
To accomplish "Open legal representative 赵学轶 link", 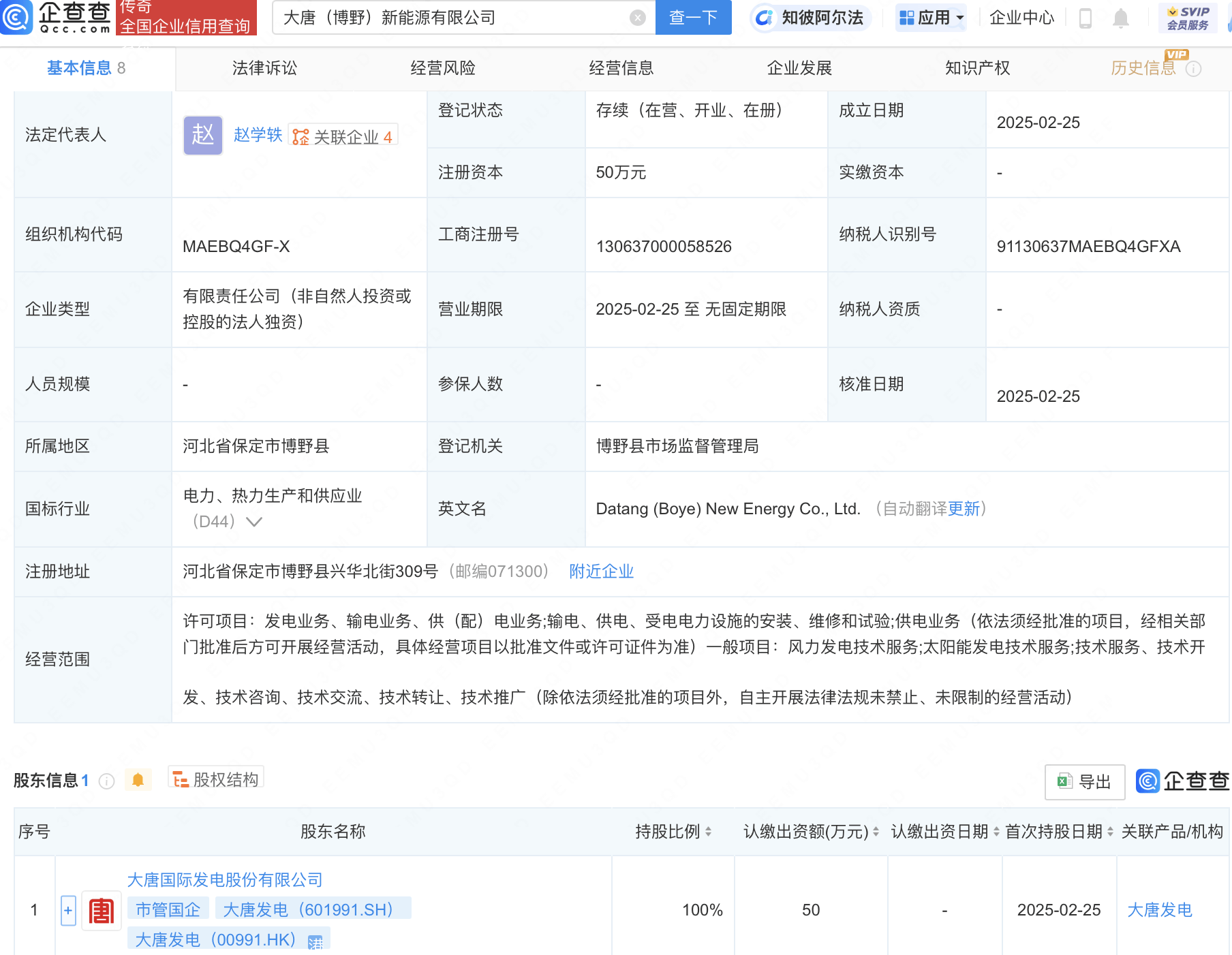I will (258, 135).
